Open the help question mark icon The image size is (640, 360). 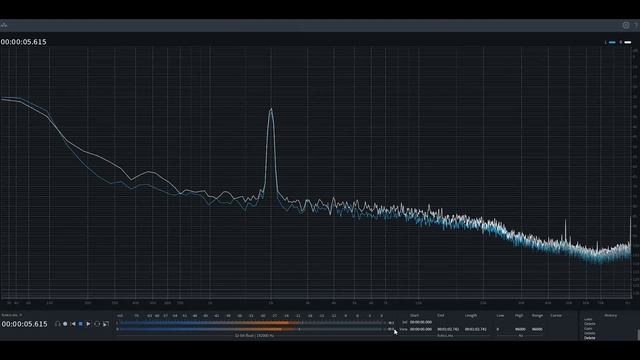tap(636, 25)
